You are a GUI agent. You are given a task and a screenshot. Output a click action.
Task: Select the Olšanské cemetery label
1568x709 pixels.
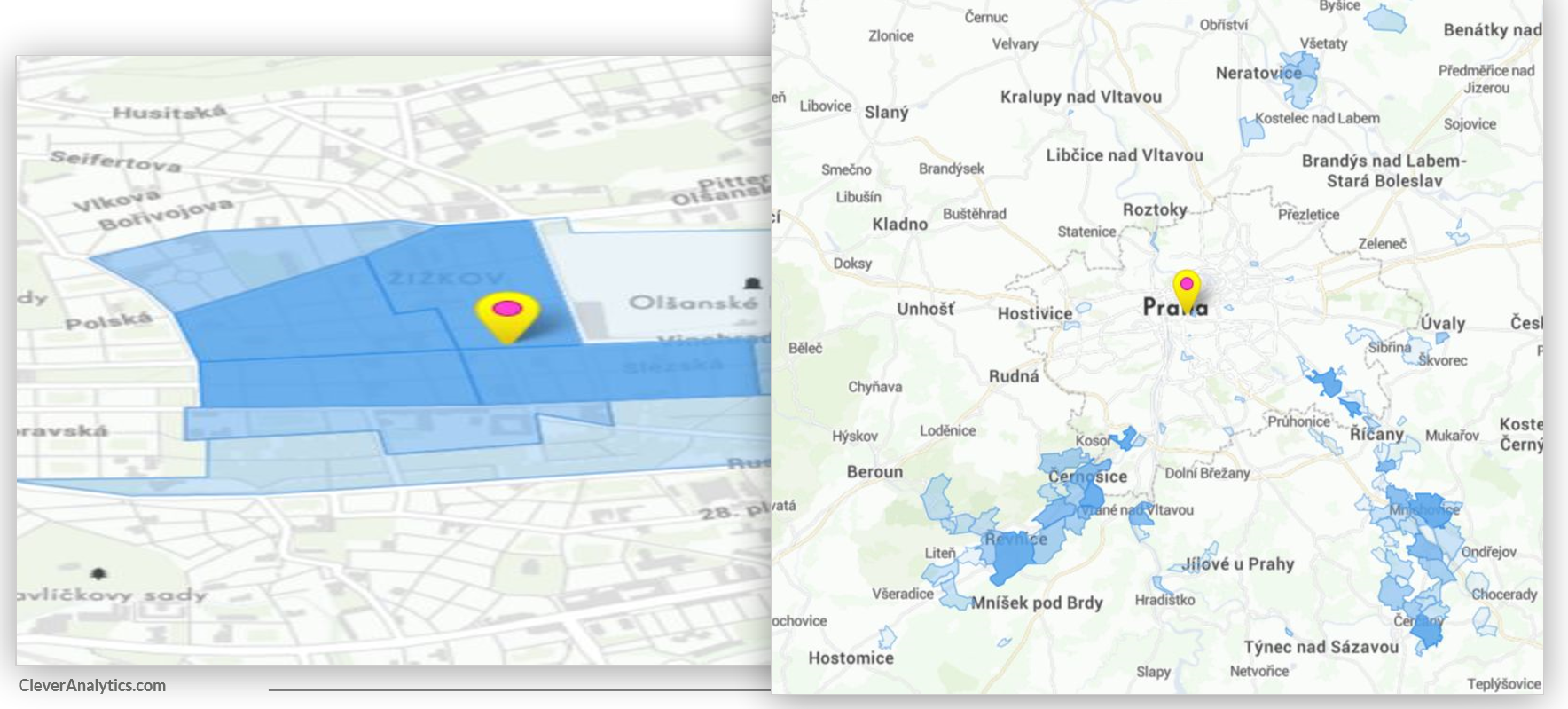(x=693, y=303)
